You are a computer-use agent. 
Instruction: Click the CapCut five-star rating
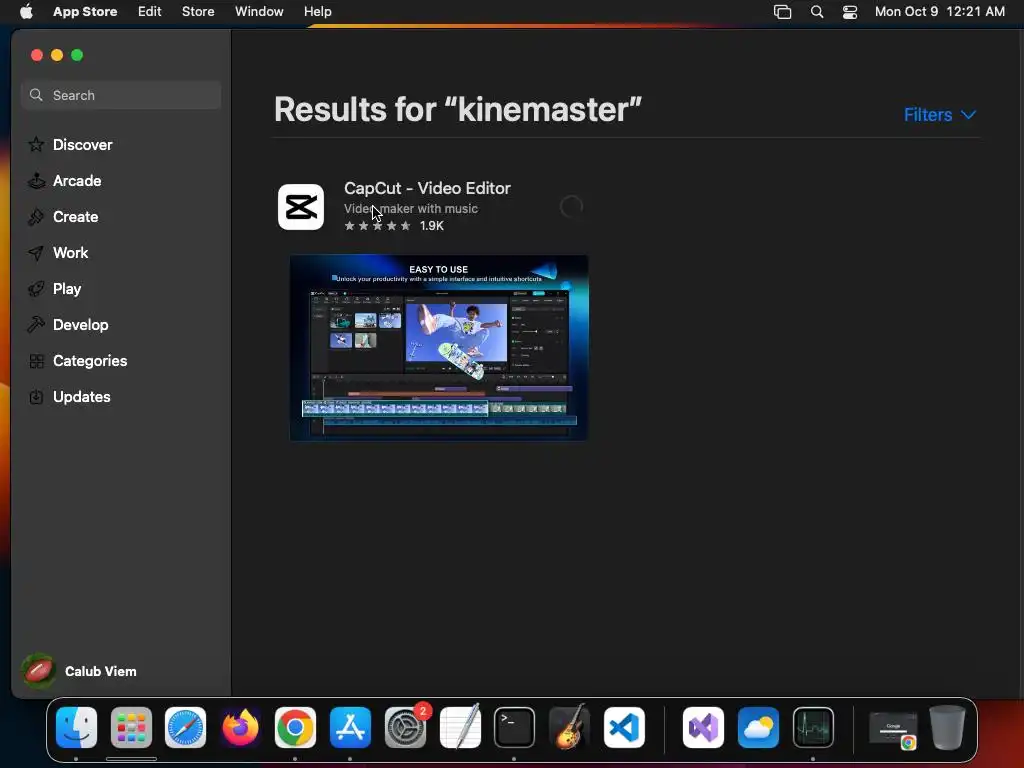[x=377, y=226]
